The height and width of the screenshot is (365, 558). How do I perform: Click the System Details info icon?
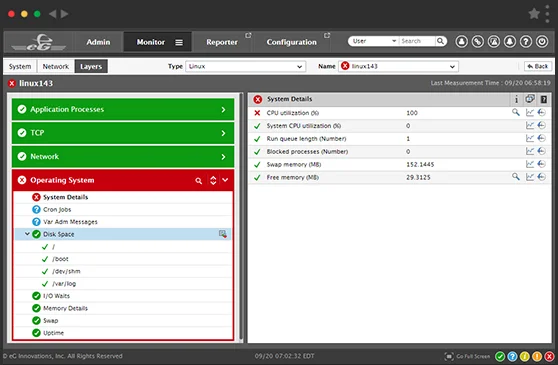pos(516,100)
